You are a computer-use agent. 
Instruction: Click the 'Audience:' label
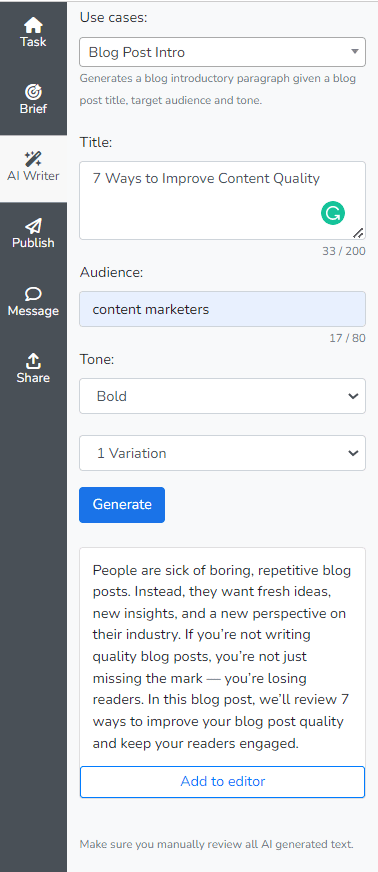[111, 272]
